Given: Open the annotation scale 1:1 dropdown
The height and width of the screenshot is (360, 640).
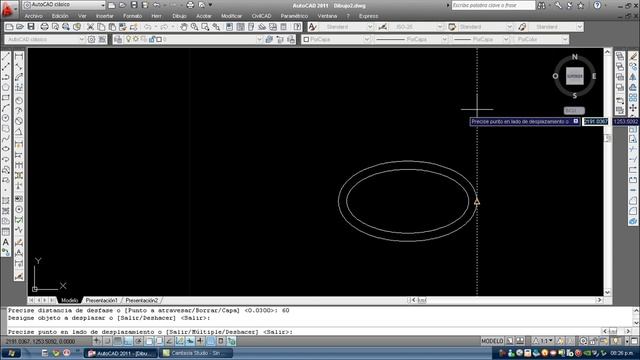Looking at the screenshot, I should 544,341.
